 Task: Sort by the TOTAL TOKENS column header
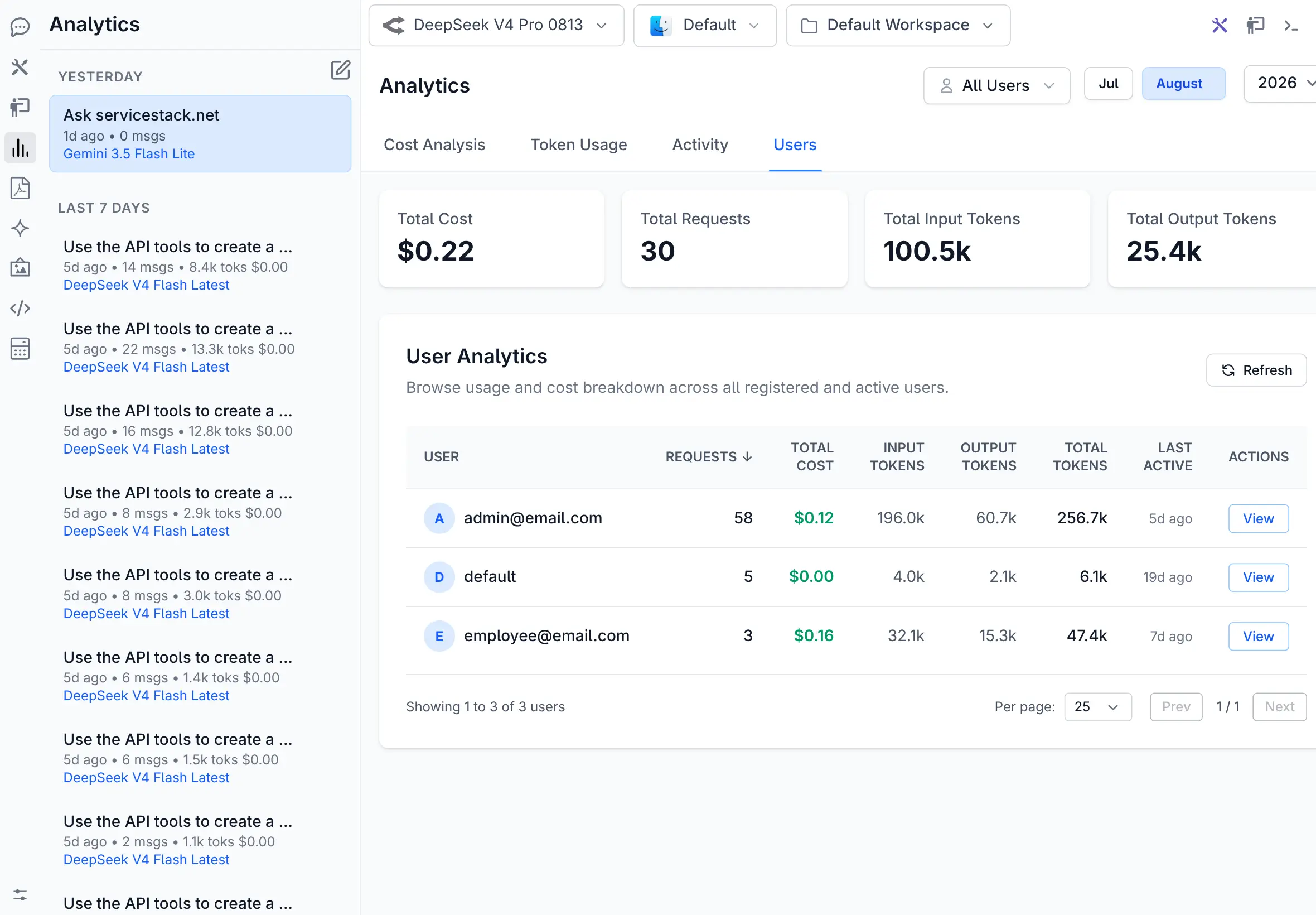(1080, 457)
